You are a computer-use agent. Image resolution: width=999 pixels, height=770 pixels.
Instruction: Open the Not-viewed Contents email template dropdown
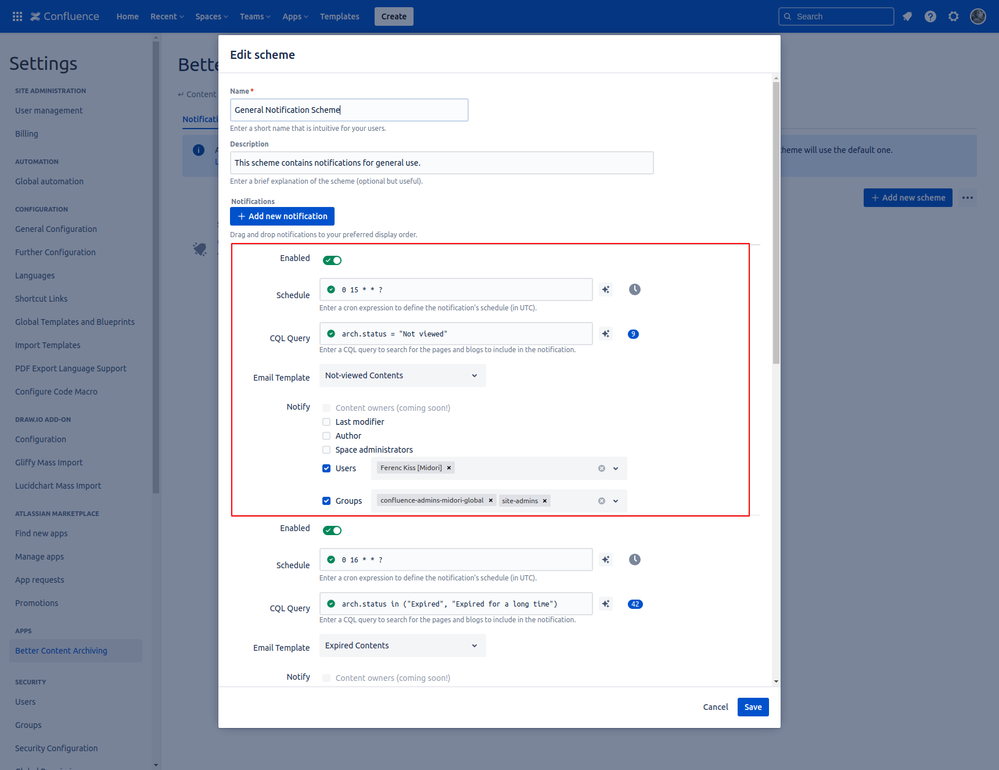[x=402, y=376]
